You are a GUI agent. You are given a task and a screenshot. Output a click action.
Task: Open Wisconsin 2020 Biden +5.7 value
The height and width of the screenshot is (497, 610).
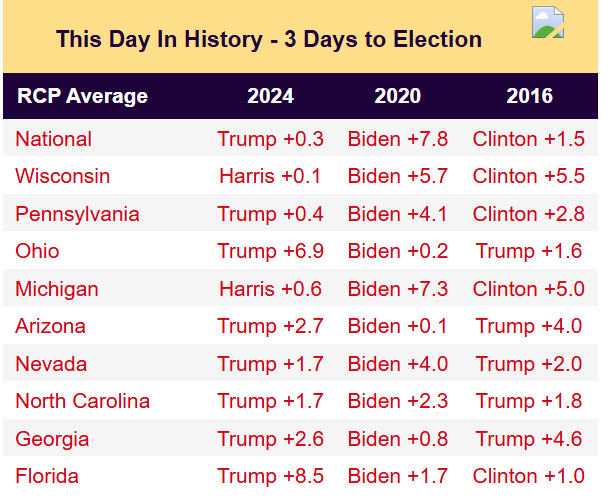click(x=398, y=176)
